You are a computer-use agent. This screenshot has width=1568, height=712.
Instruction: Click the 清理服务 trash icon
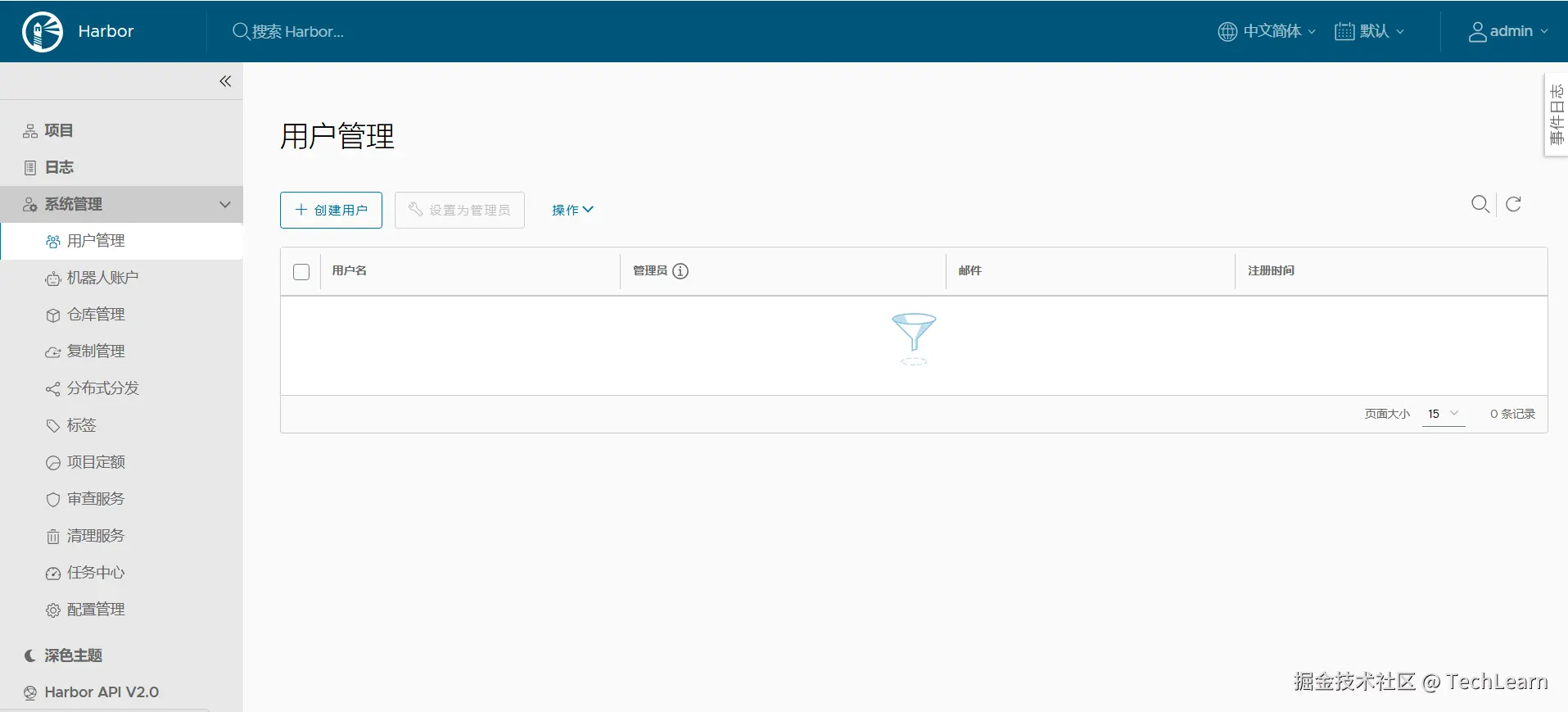pyautogui.click(x=53, y=537)
